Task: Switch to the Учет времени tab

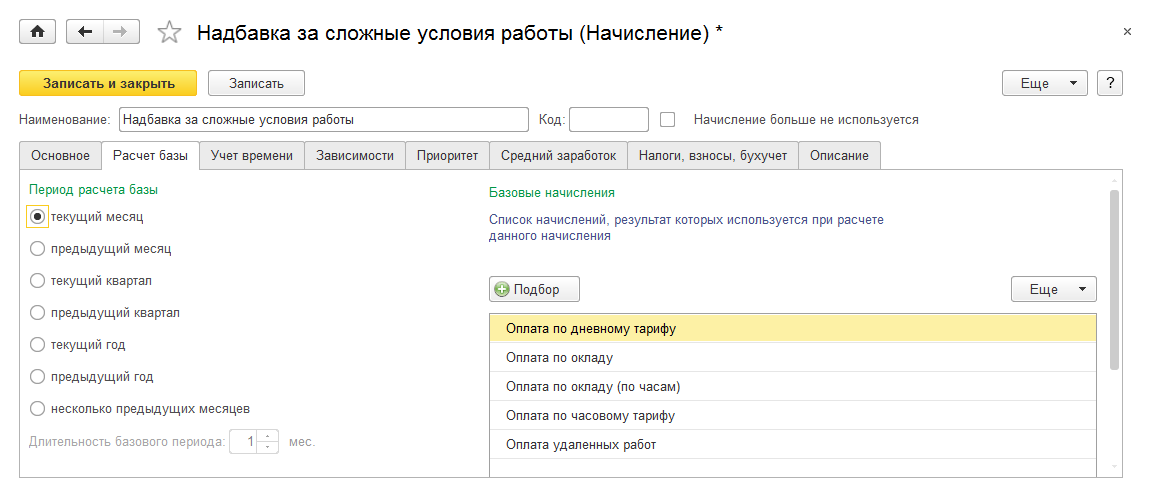Action: [x=252, y=156]
